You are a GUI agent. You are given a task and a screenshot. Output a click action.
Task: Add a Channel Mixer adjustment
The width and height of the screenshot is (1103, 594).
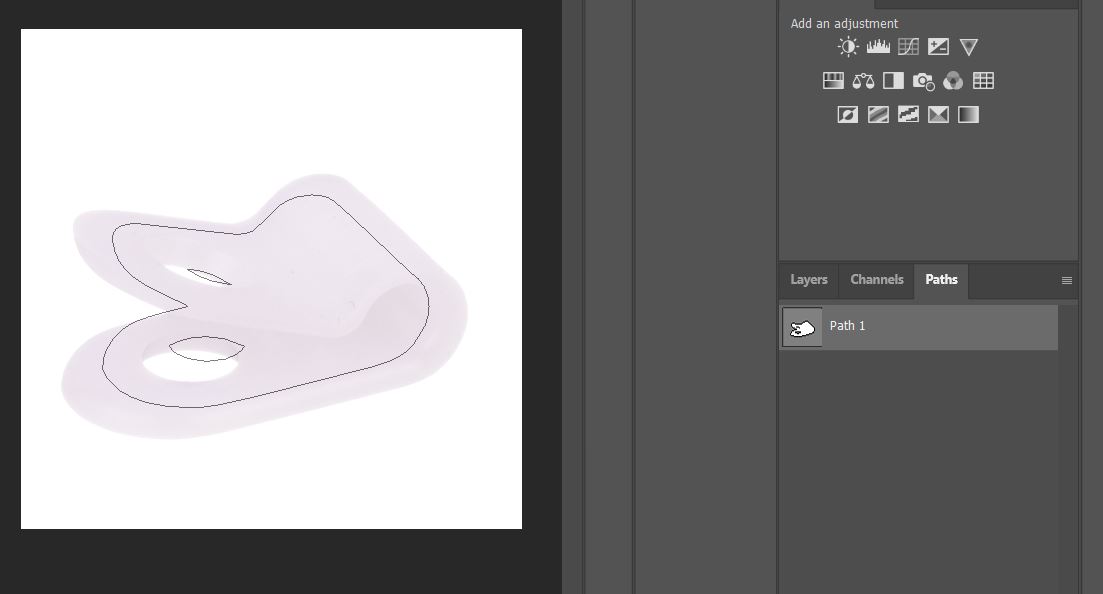pyautogui.click(x=953, y=81)
